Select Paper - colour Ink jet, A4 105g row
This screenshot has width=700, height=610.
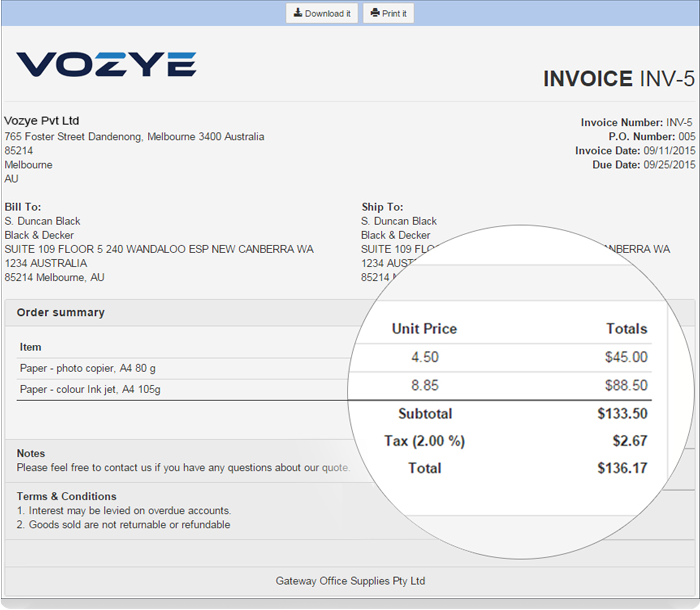click(x=90, y=389)
